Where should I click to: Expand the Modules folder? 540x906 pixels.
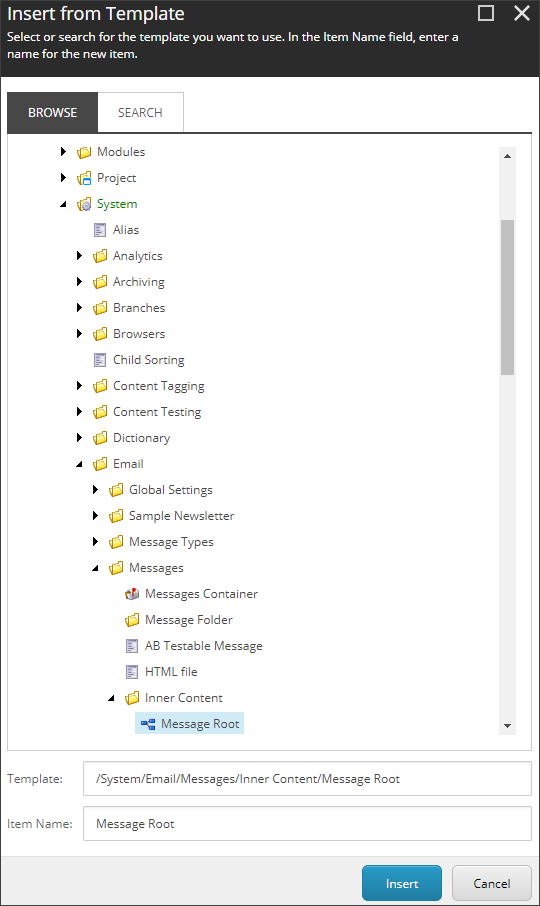point(64,152)
